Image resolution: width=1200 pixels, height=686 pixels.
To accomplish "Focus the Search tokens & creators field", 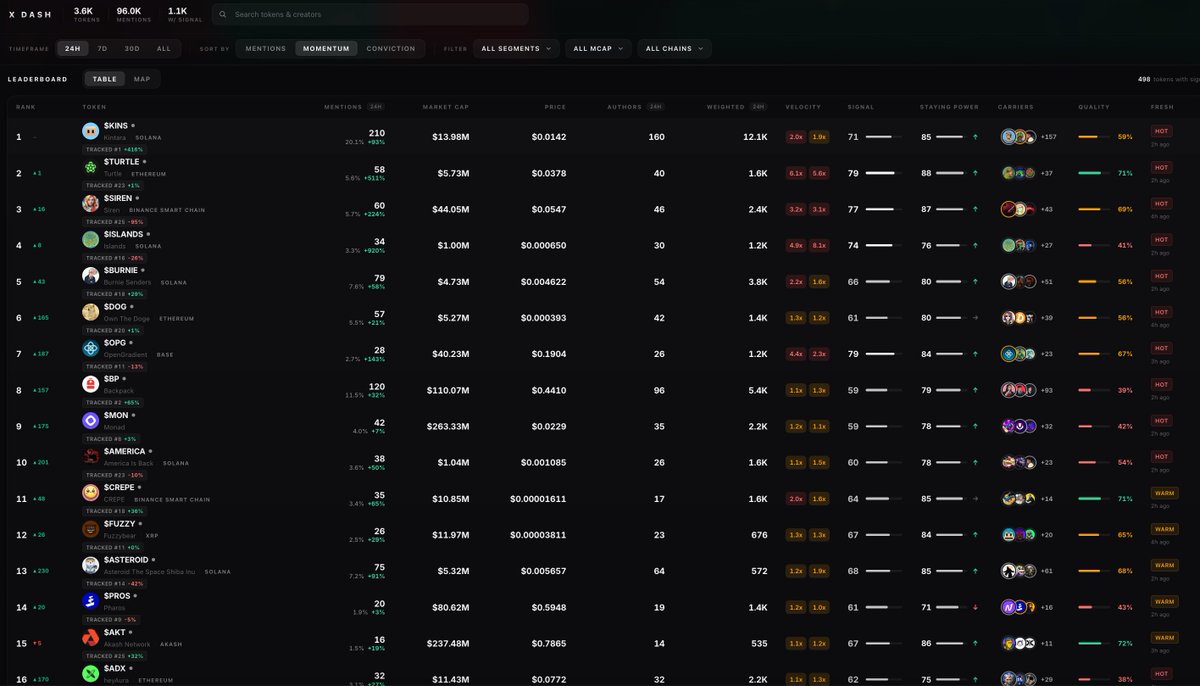I will (370, 15).
